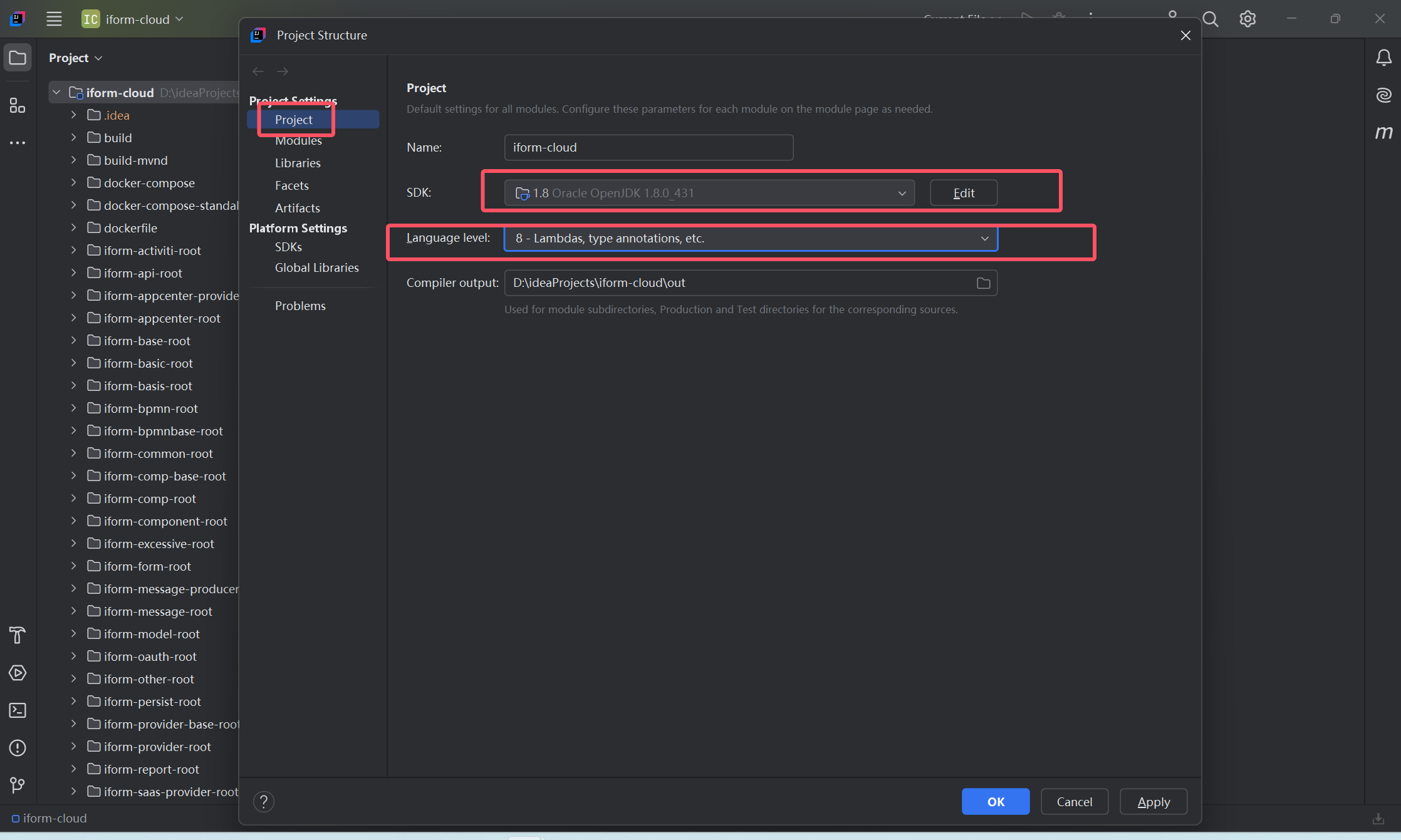Open the Services tool window icon
The width and height of the screenshot is (1401, 840).
[x=18, y=673]
